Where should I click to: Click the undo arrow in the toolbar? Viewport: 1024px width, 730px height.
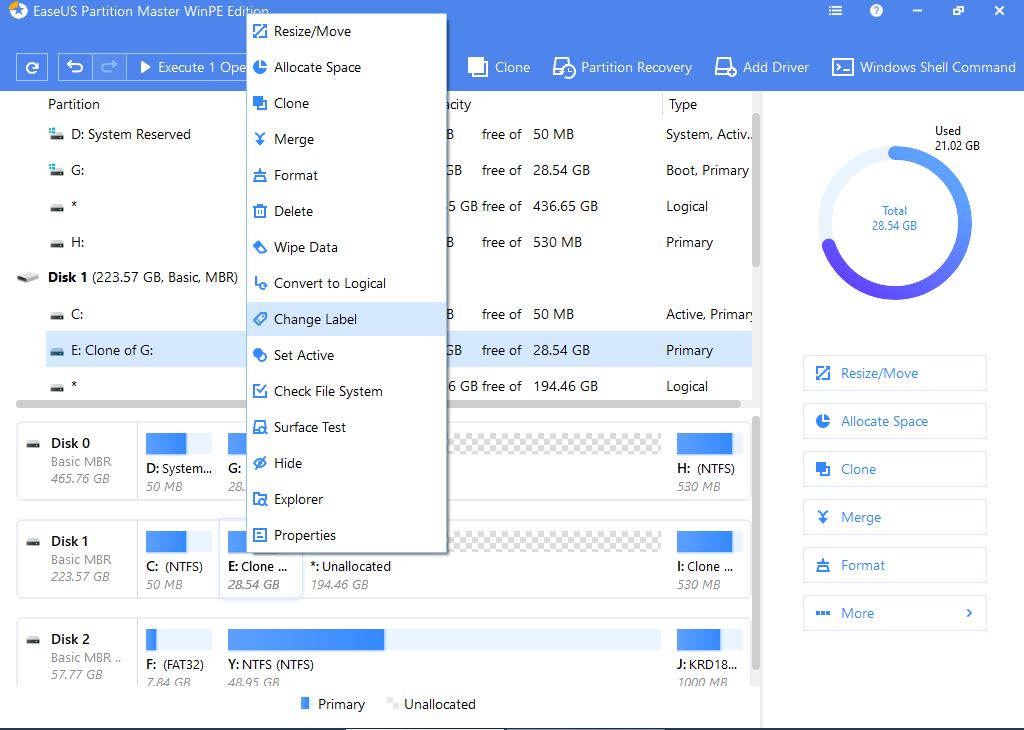75,67
